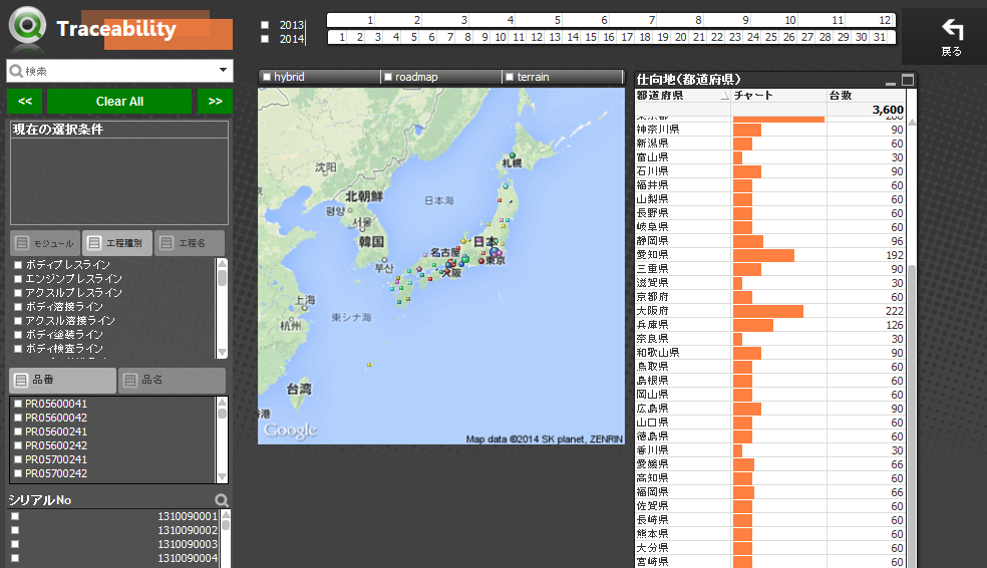This screenshot has height=568, width=987.
Task: Toggle ボディ溶接ライン checkbox
Action: [x=18, y=307]
